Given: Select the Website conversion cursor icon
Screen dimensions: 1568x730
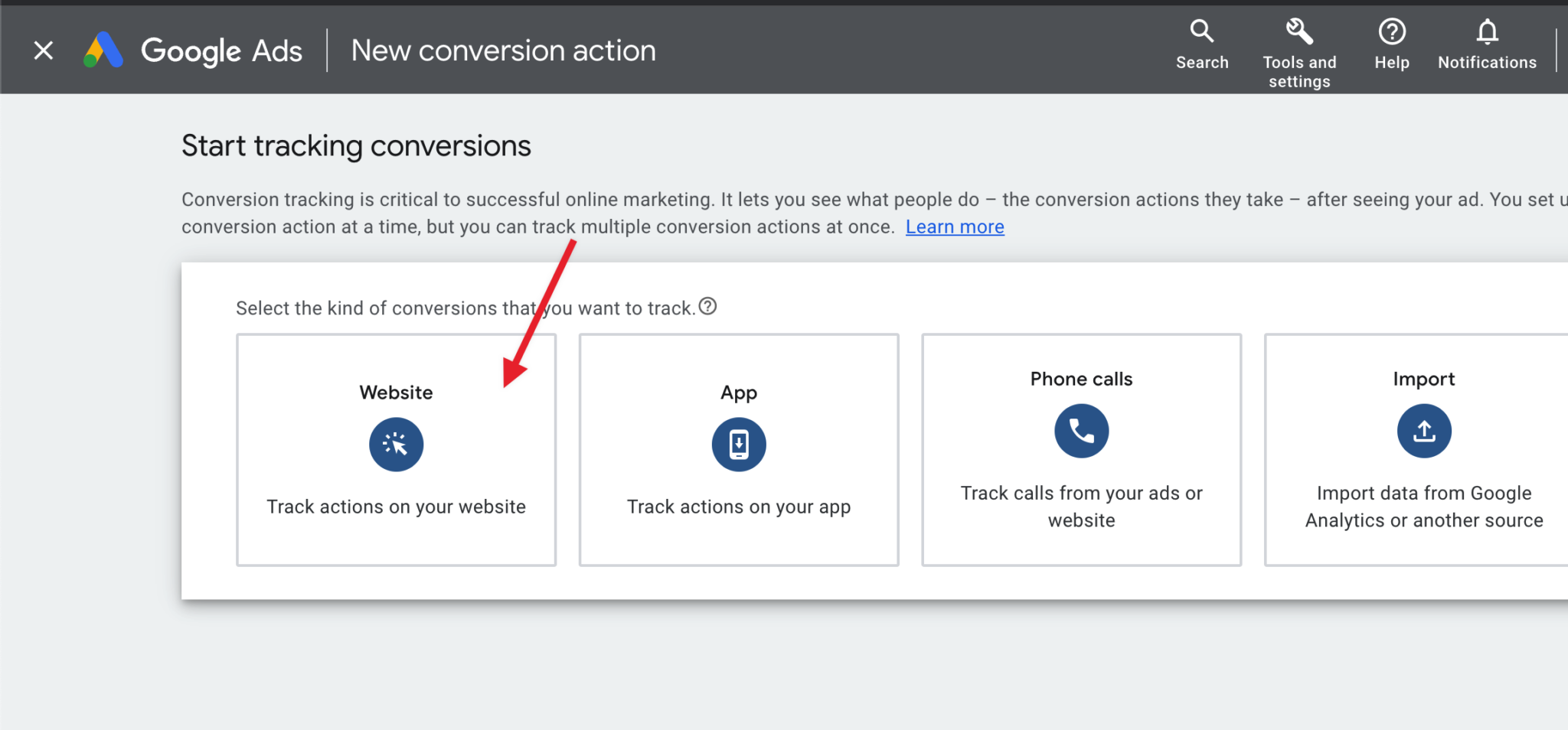Looking at the screenshot, I should pyautogui.click(x=396, y=444).
